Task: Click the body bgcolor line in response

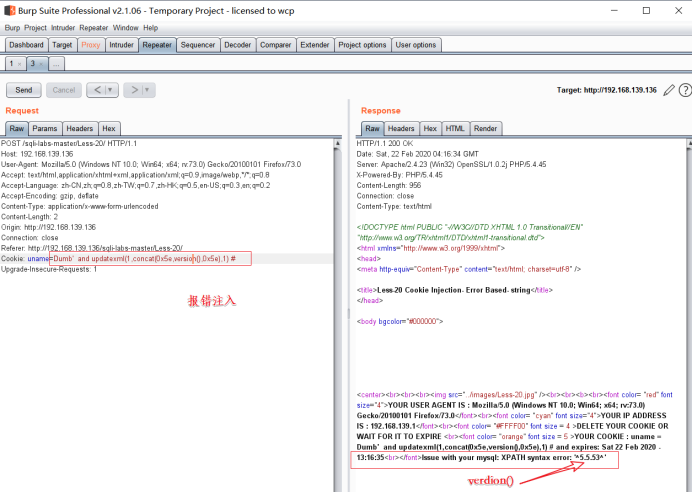Action: tap(400, 322)
